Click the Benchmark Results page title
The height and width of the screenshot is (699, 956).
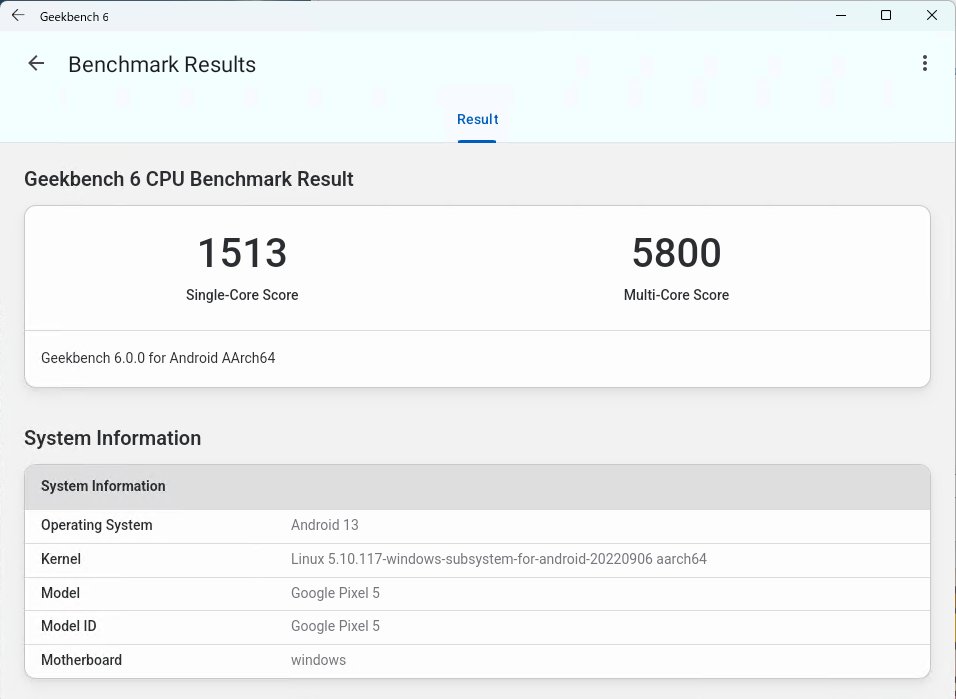tap(162, 65)
